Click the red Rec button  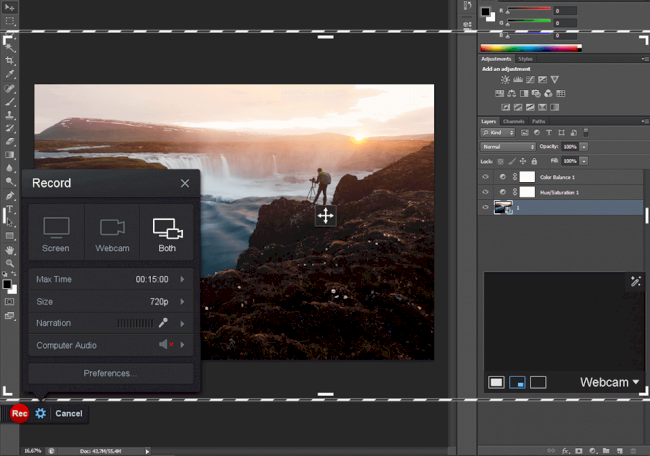pos(19,413)
